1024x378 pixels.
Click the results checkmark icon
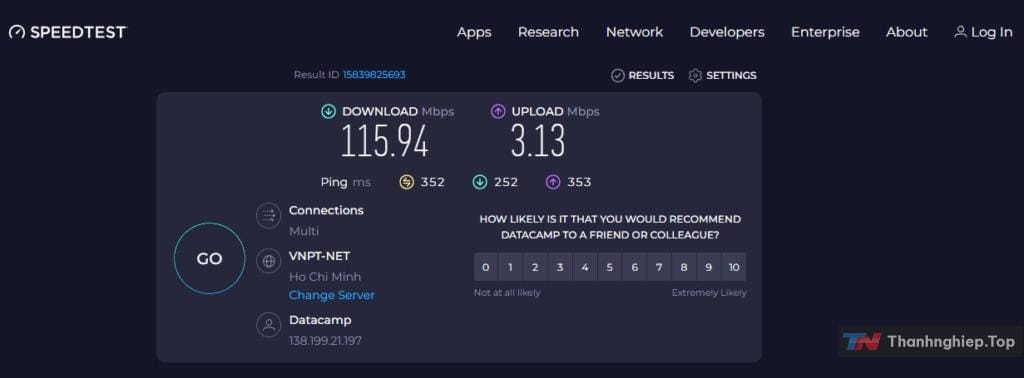click(618, 76)
